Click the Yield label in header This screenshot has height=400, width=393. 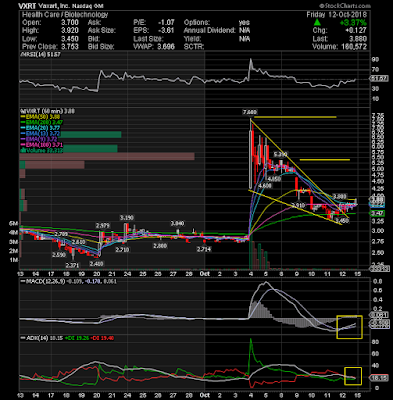192,39
